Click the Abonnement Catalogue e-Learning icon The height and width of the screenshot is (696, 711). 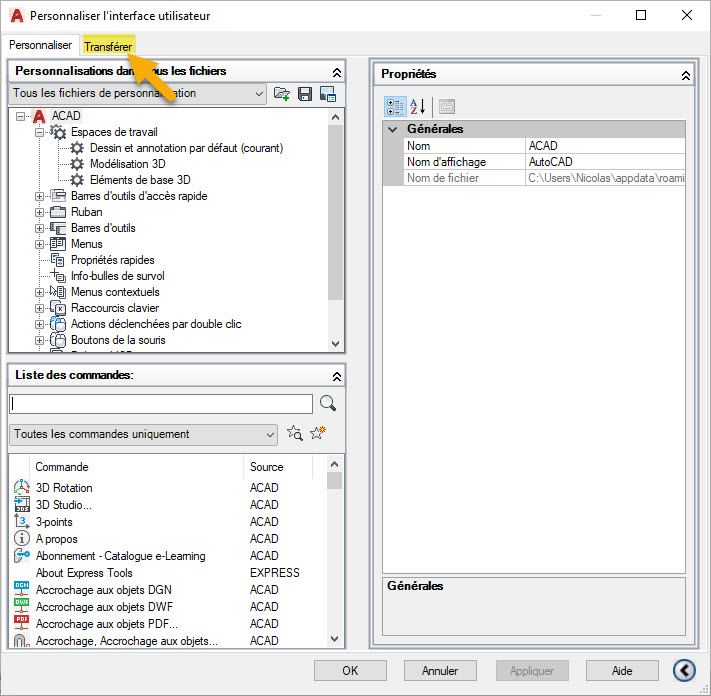(x=21, y=555)
